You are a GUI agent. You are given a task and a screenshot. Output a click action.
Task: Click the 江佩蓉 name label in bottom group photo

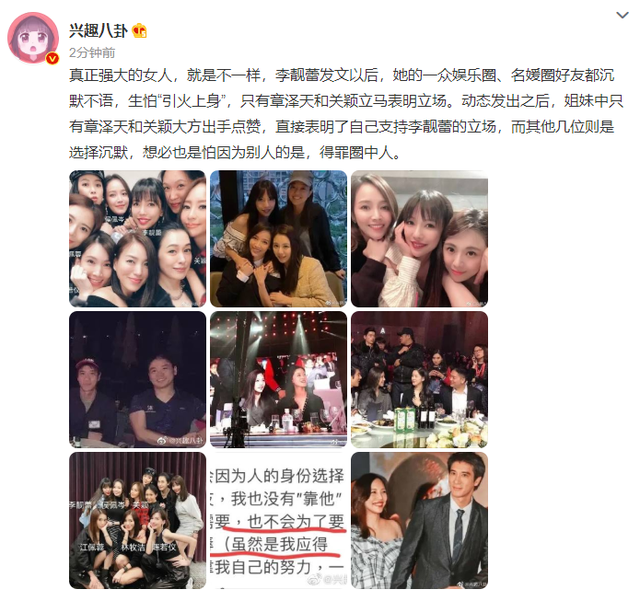pos(92,547)
